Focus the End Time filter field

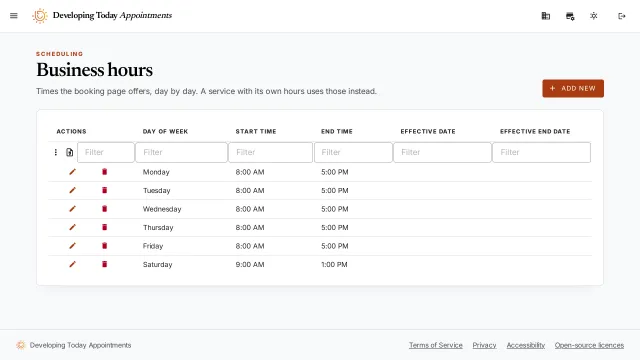click(x=353, y=152)
